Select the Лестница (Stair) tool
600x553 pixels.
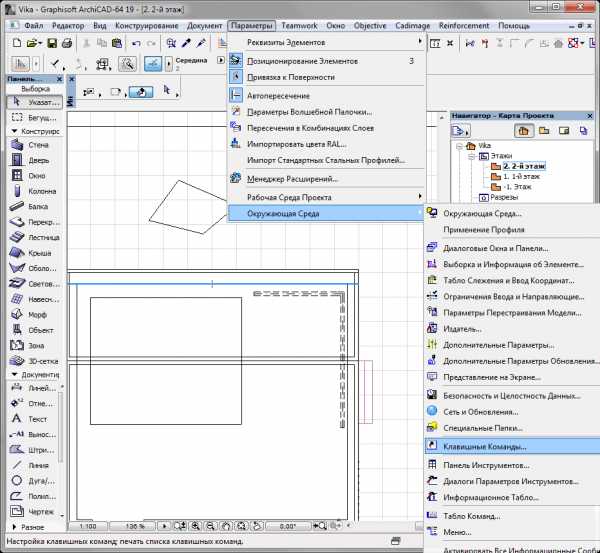pyautogui.click(x=34, y=237)
